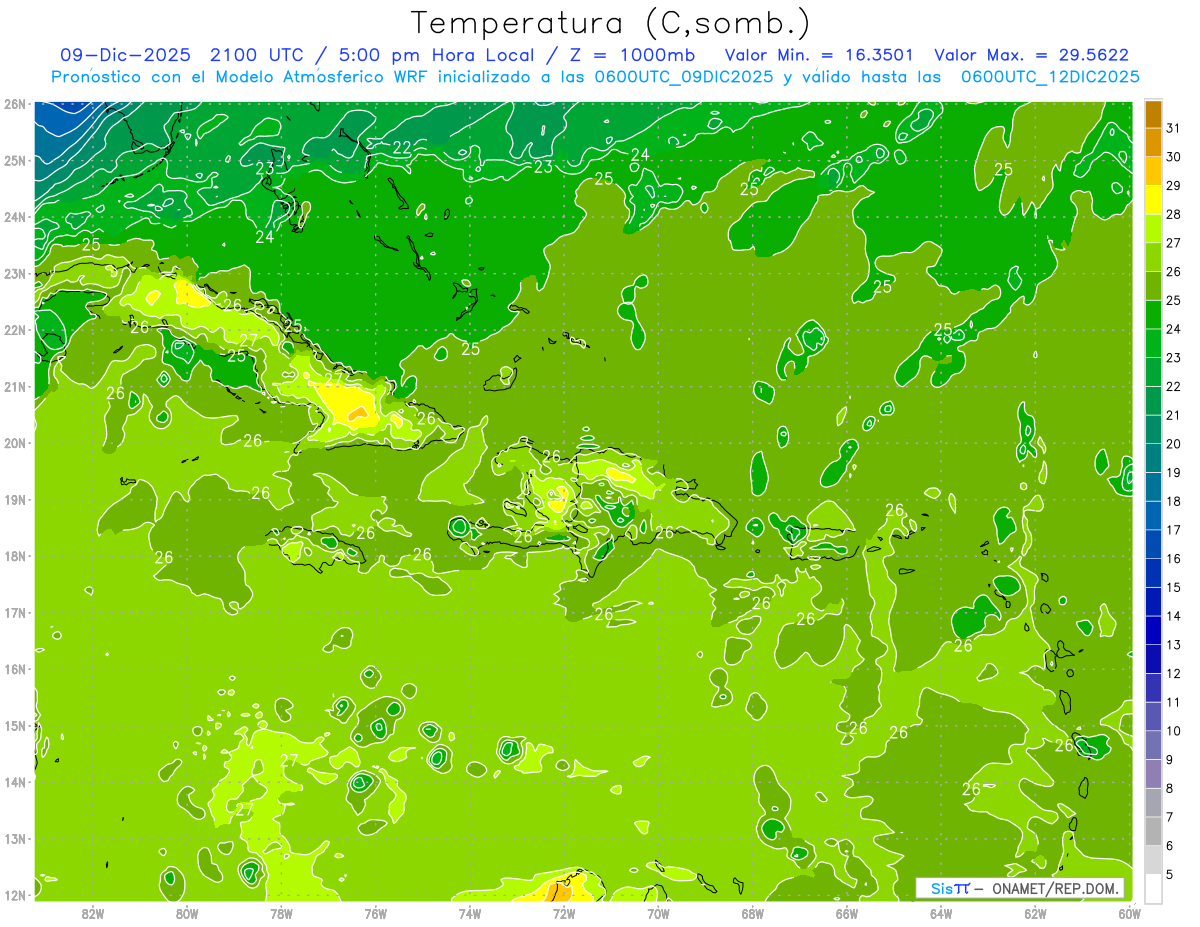1200x927 pixels.
Task: Click the "66W" longitude axis label
Action: pos(847,913)
